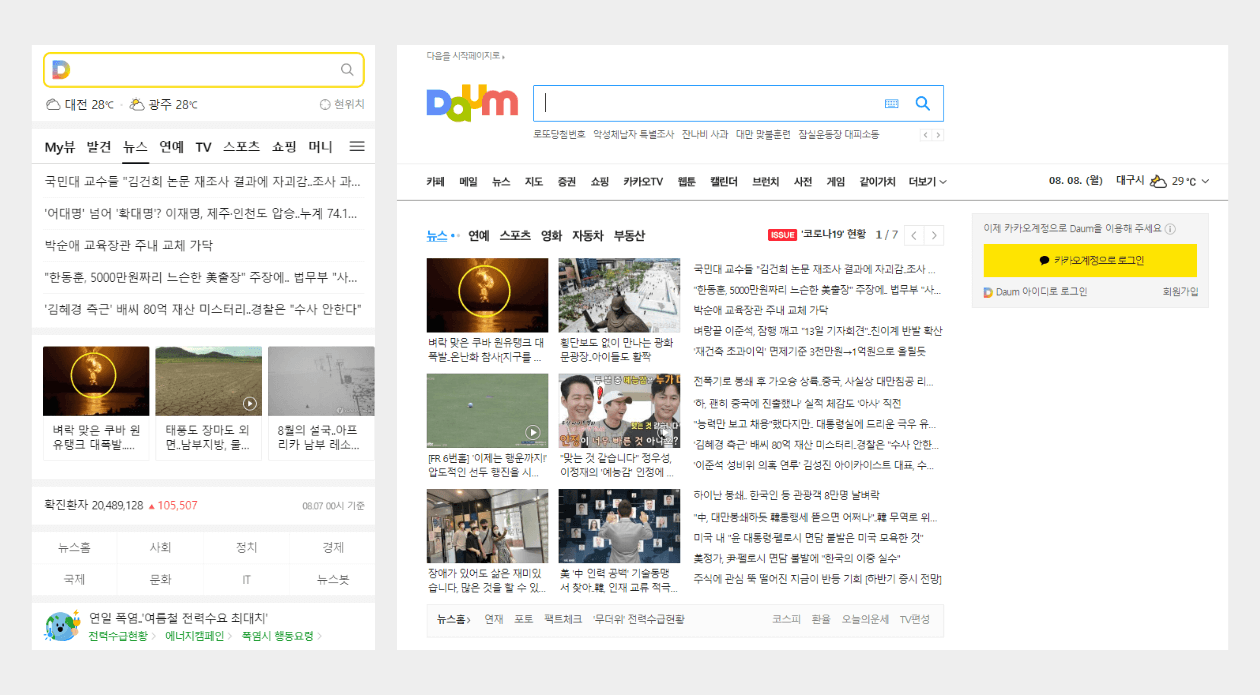The width and height of the screenshot is (1260, 695).
Task: Click the earth mascot icon beside 연일 폭염
Action: coord(62,625)
